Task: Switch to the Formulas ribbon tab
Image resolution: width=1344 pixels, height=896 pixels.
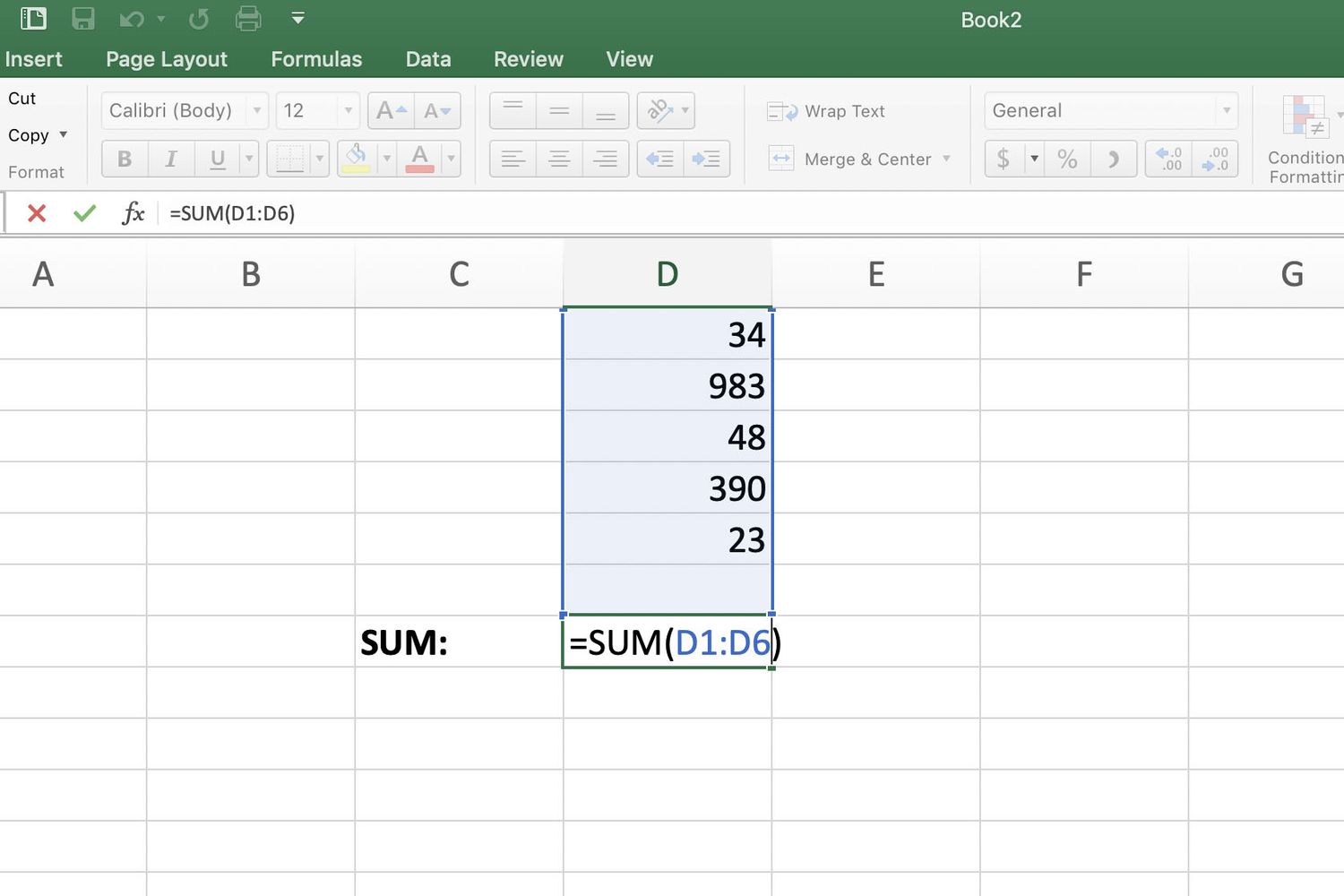Action: 316,59
